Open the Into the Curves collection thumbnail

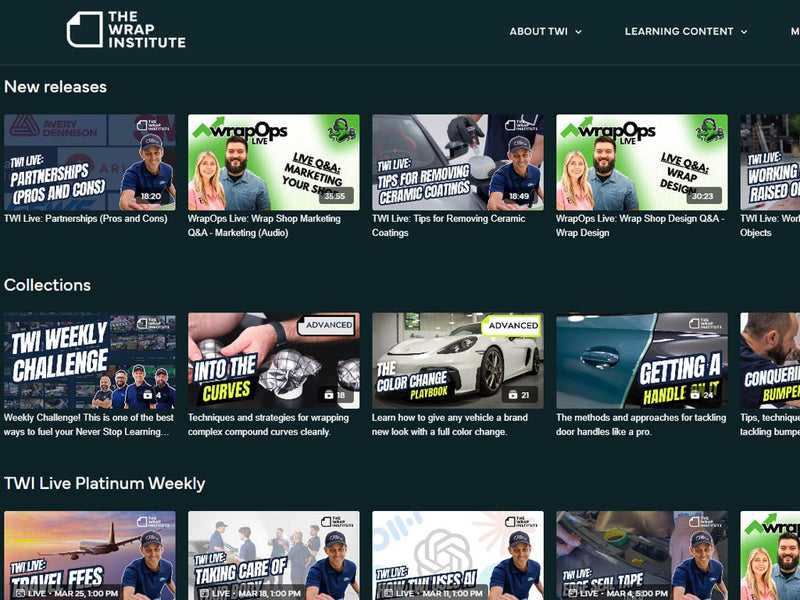pyautogui.click(x=273, y=361)
